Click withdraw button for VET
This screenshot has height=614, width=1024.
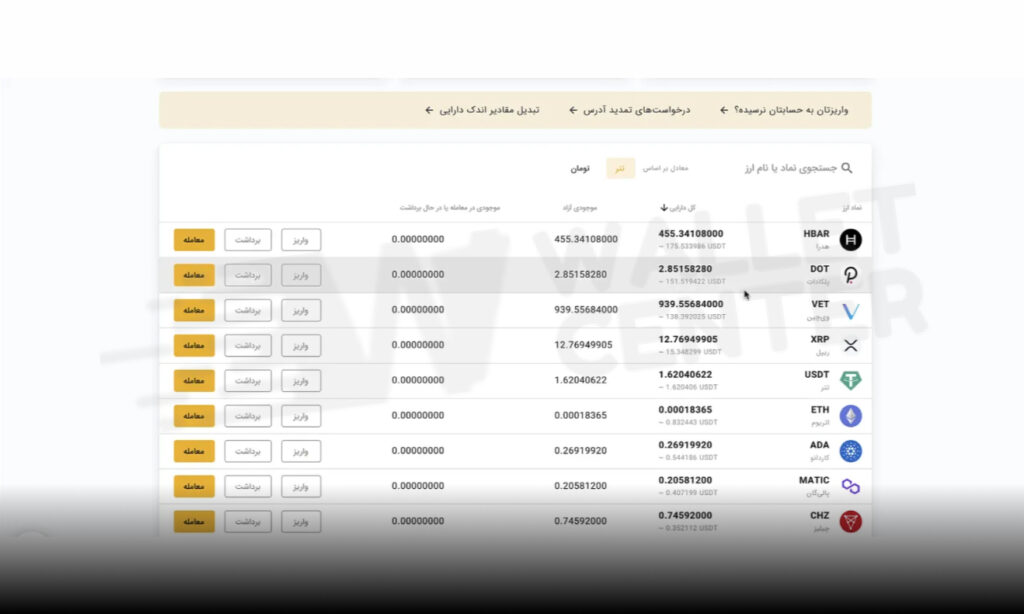[x=248, y=310]
